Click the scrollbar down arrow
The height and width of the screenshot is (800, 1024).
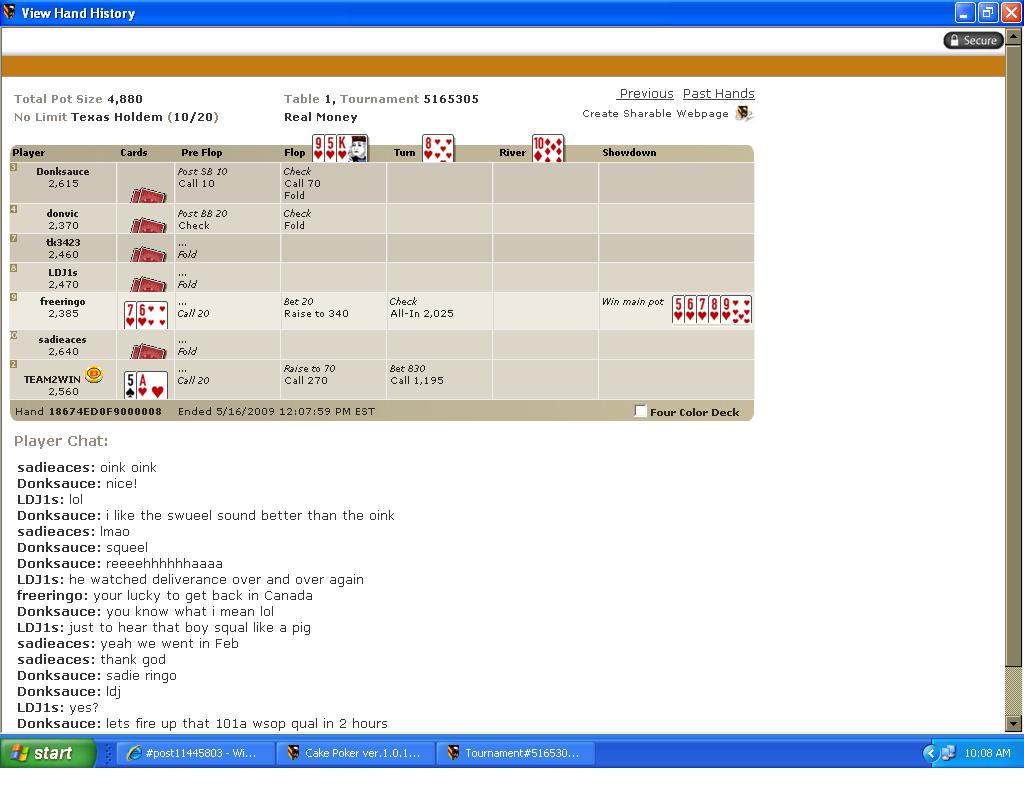1013,723
